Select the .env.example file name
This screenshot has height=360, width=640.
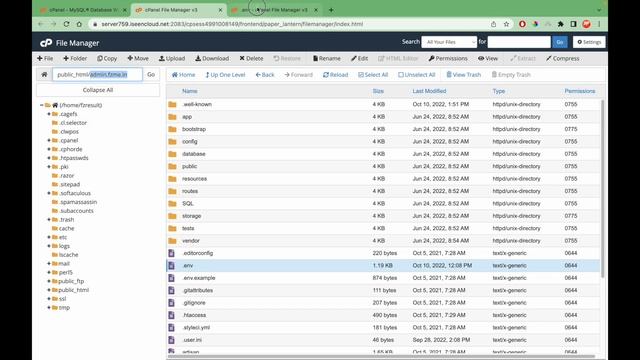198,278
